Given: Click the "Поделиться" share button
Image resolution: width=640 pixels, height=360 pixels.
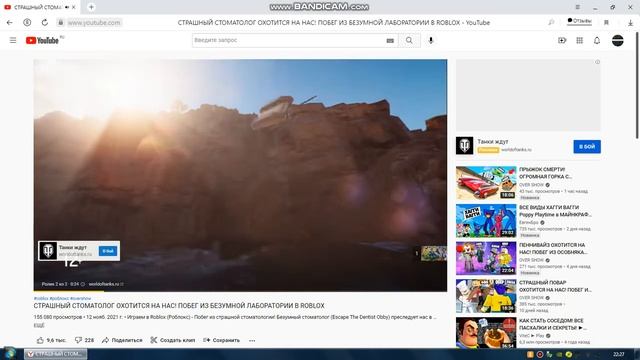Looking at the screenshot, I should [122, 340].
